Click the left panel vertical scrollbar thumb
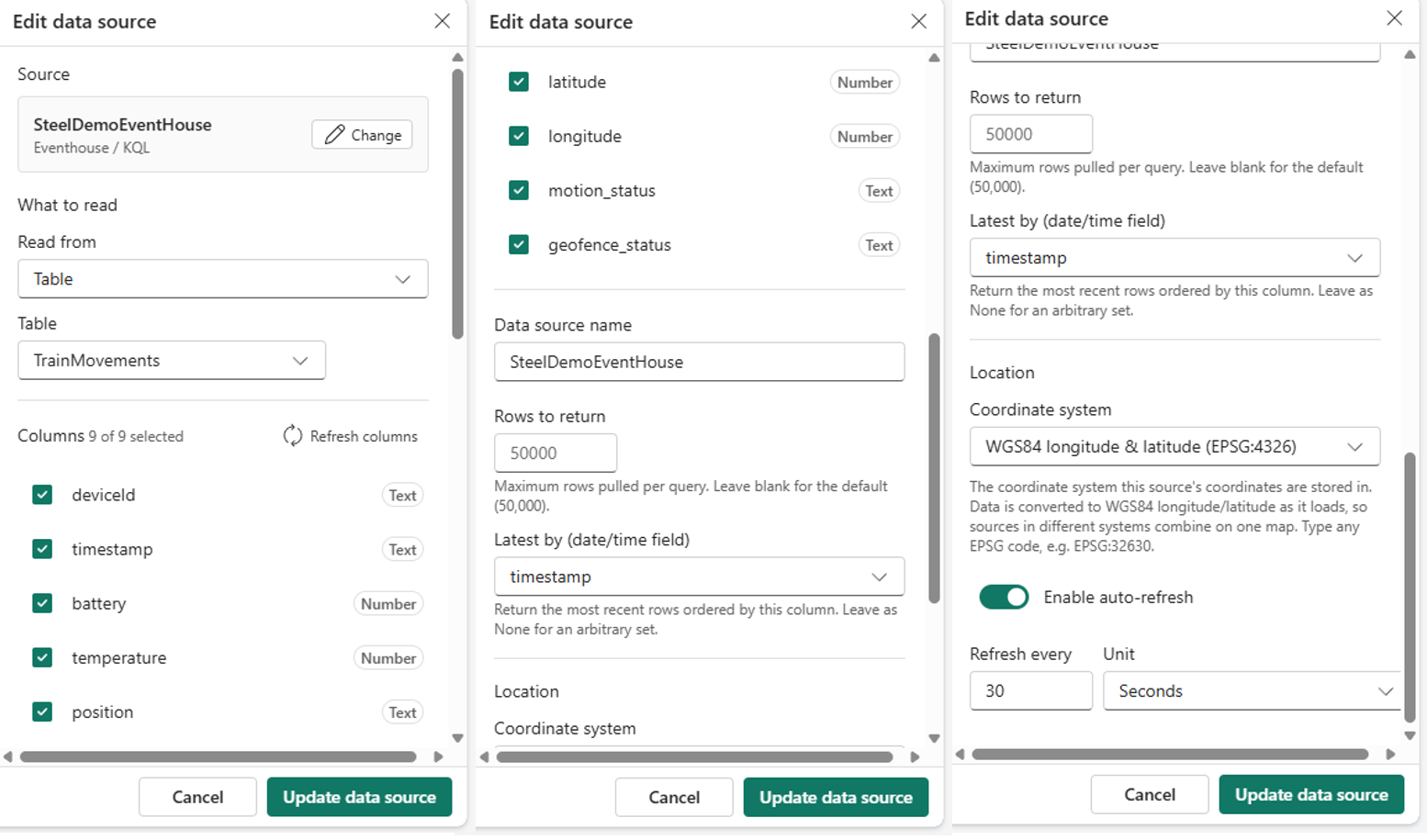 pos(457,204)
